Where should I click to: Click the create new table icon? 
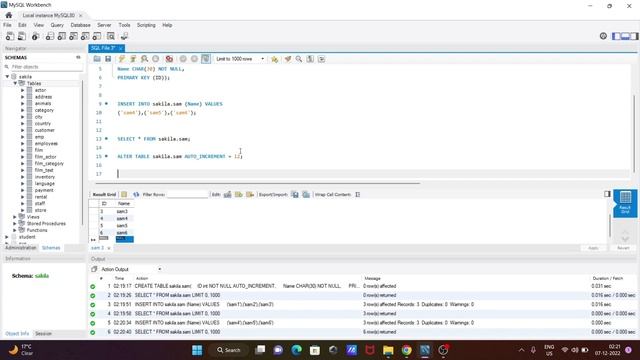[61, 36]
